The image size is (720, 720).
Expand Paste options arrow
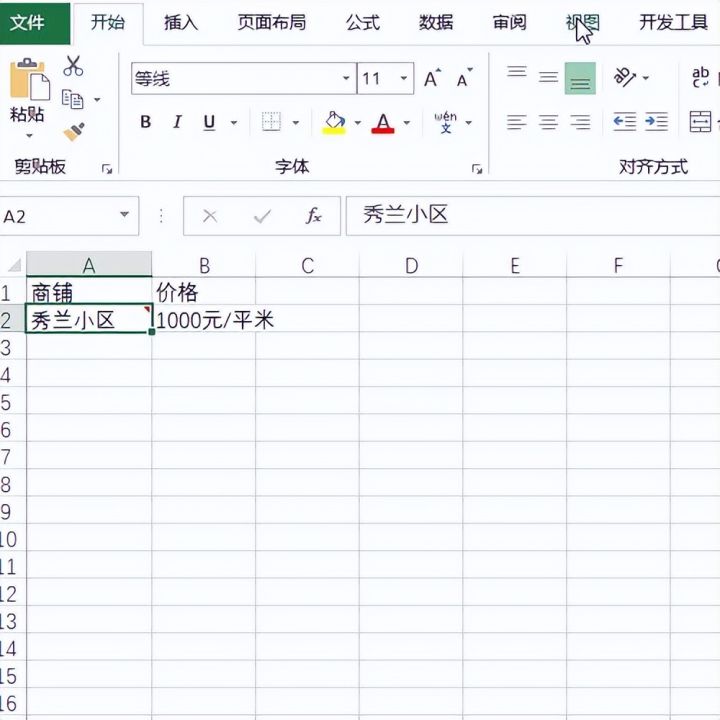(29, 136)
